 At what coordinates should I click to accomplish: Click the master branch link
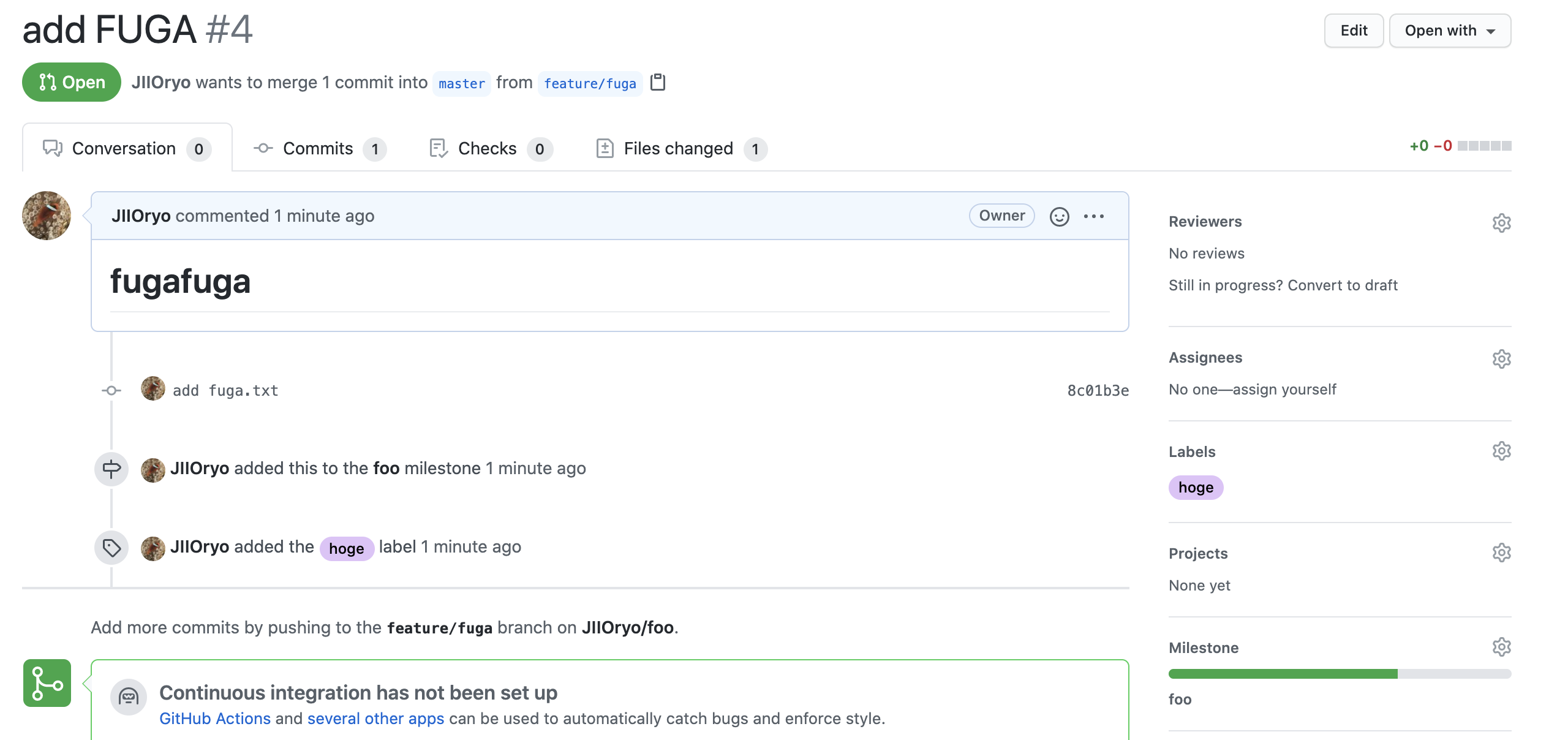click(x=461, y=83)
